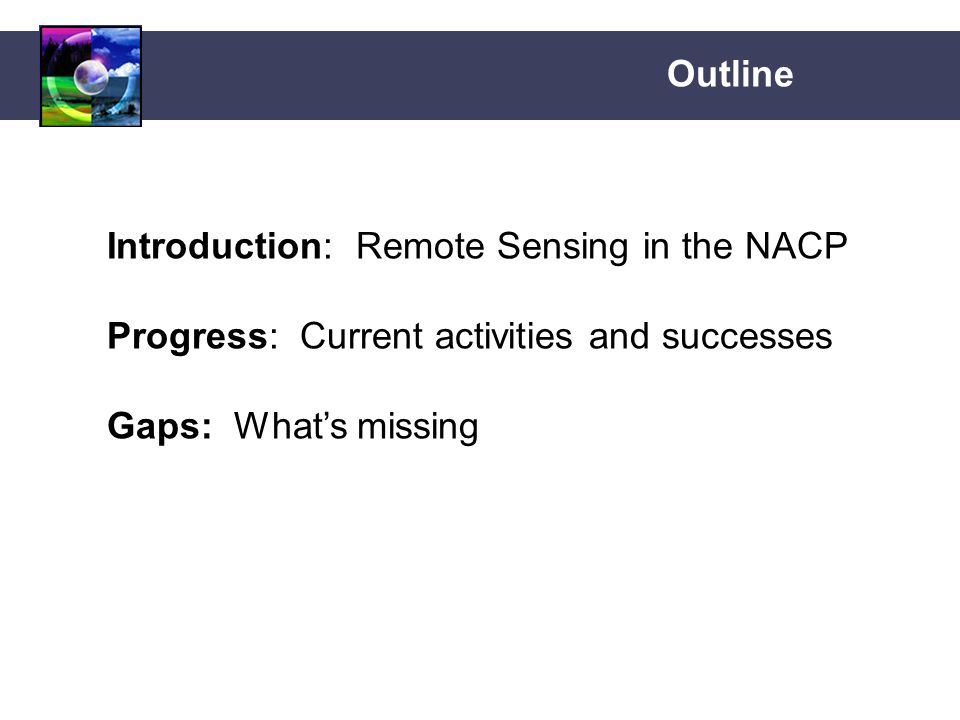Click the blue water quadrant of logo

click(x=116, y=100)
